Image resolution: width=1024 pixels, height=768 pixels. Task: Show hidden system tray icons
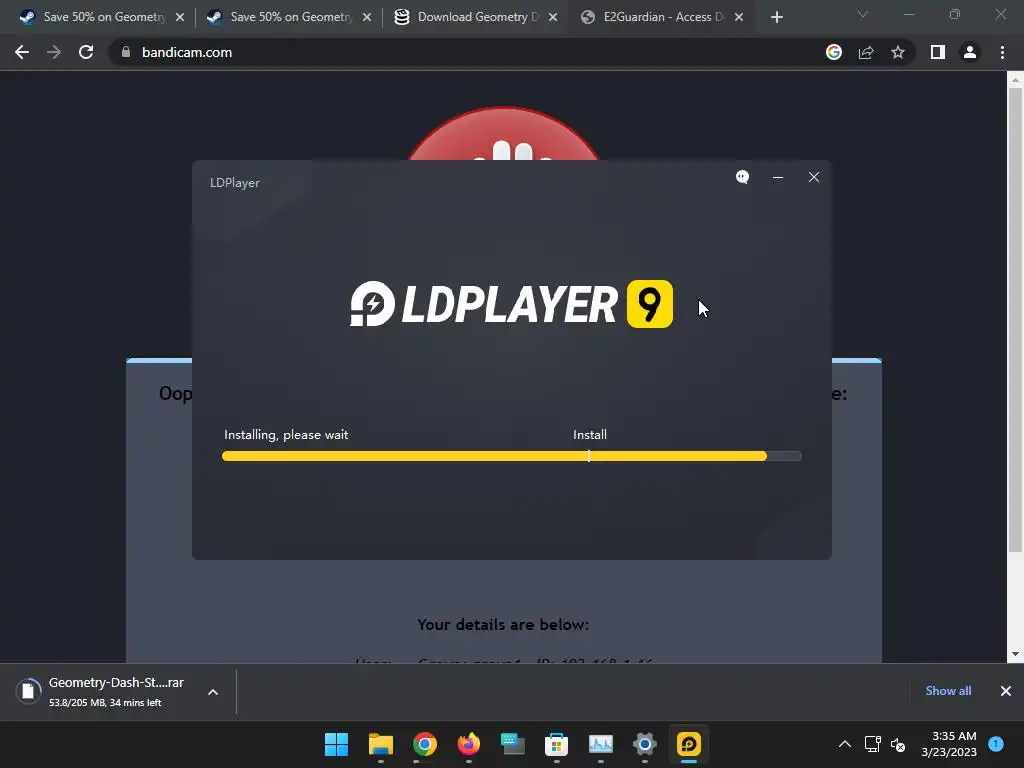[844, 744]
